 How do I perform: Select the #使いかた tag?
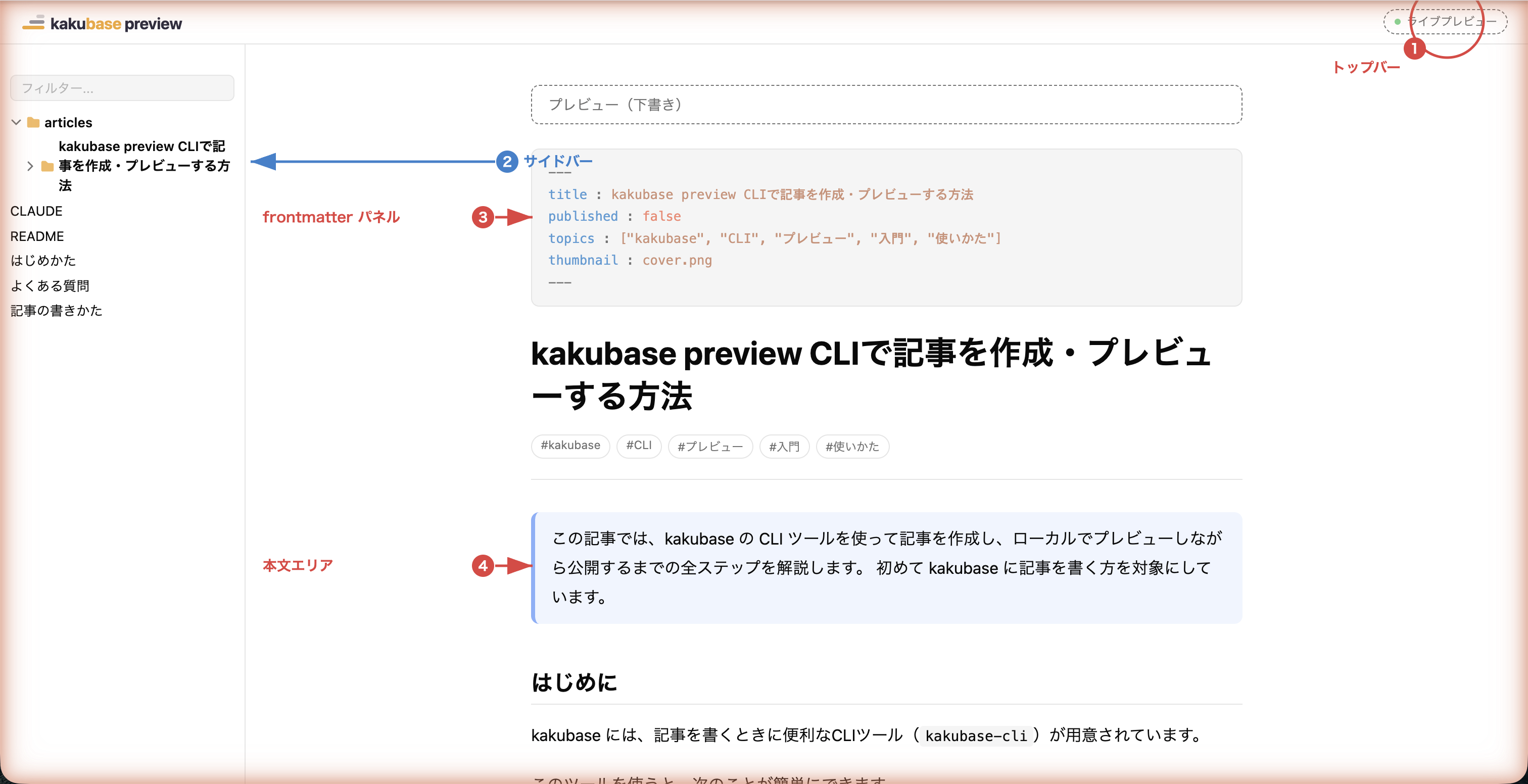coord(852,446)
